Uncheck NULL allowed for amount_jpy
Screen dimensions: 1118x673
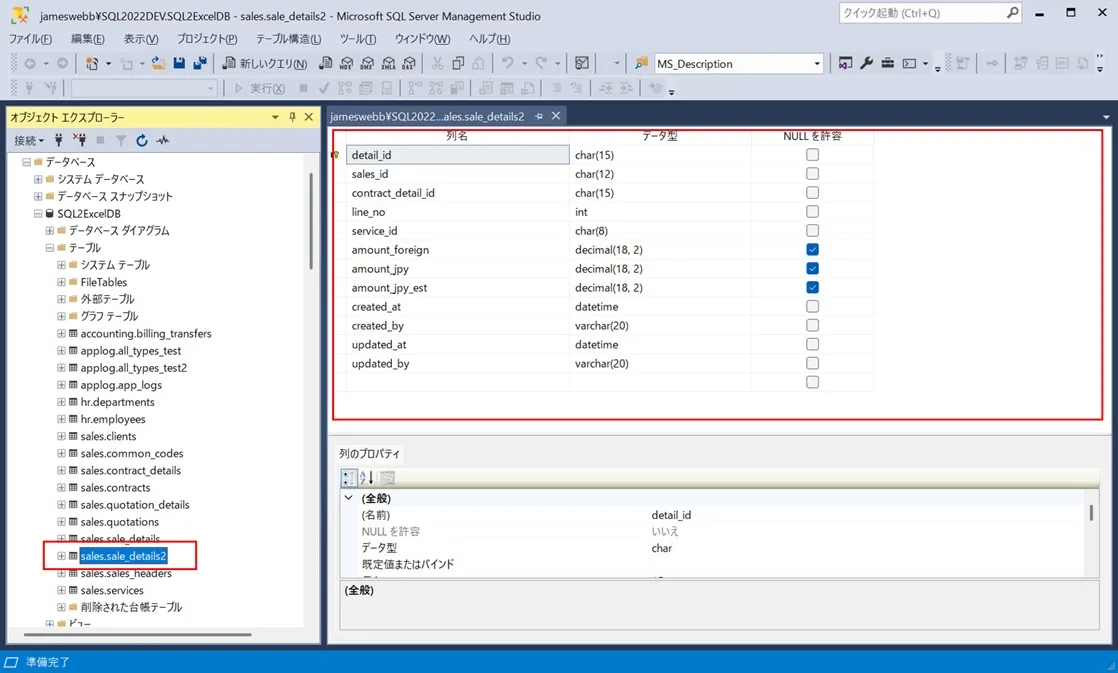click(812, 269)
